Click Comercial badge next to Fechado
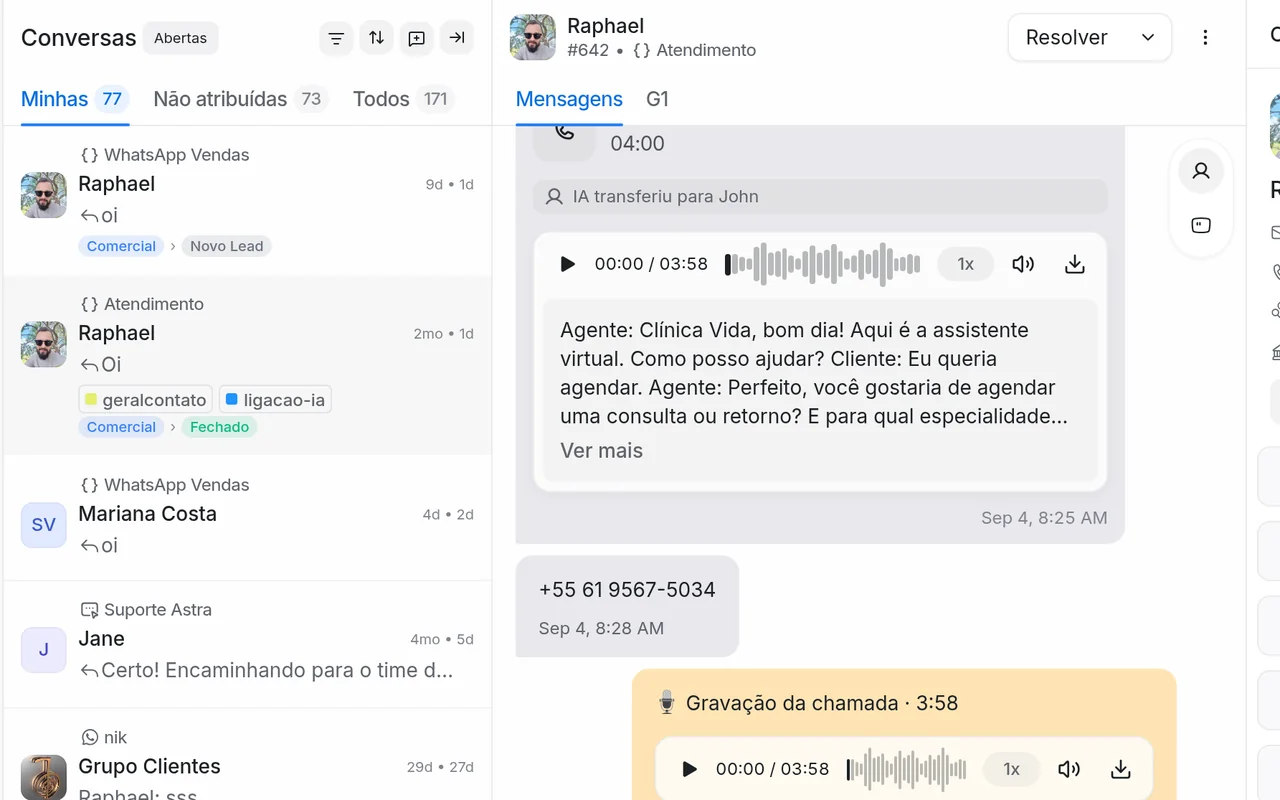1280x800 pixels. tap(121, 427)
